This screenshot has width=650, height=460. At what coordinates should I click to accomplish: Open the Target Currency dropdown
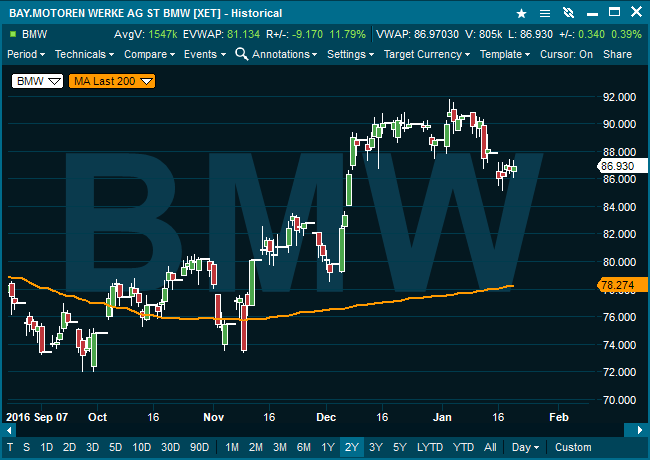point(427,54)
